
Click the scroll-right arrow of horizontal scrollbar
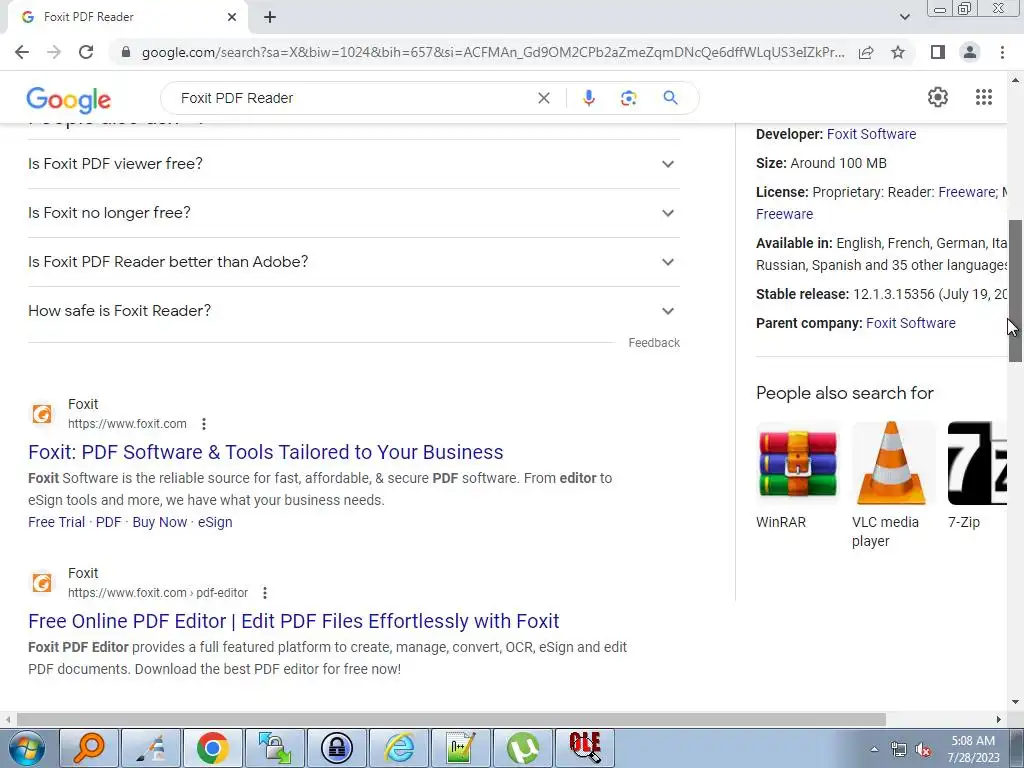(999, 720)
